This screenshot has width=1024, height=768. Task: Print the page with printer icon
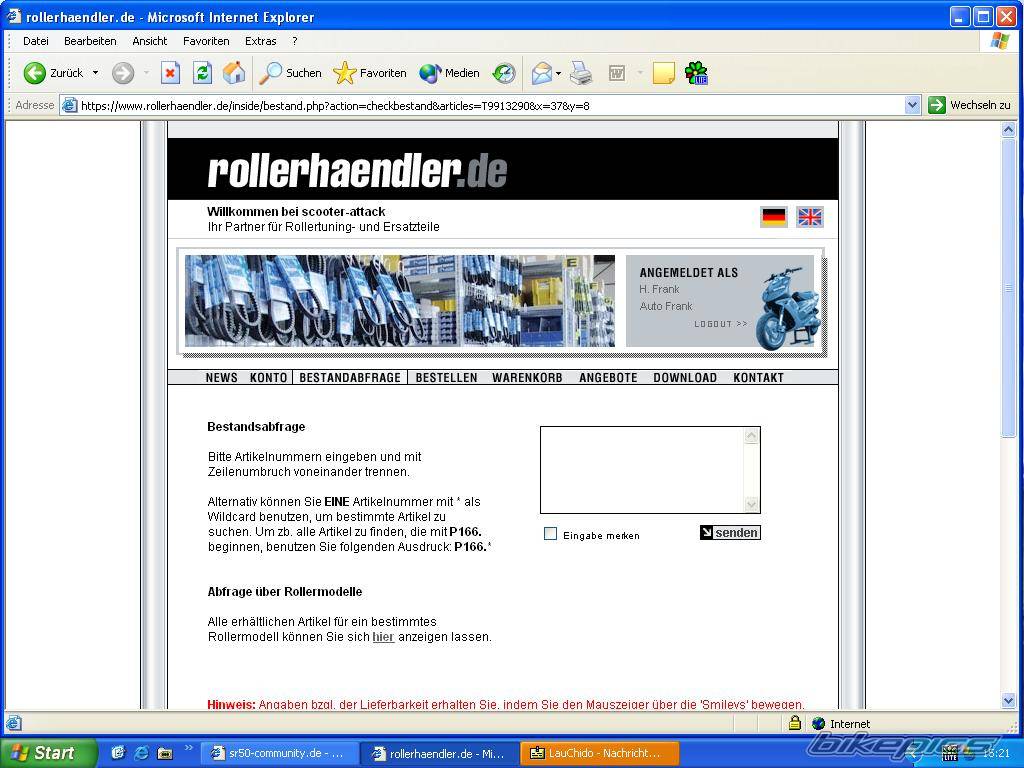(x=581, y=73)
